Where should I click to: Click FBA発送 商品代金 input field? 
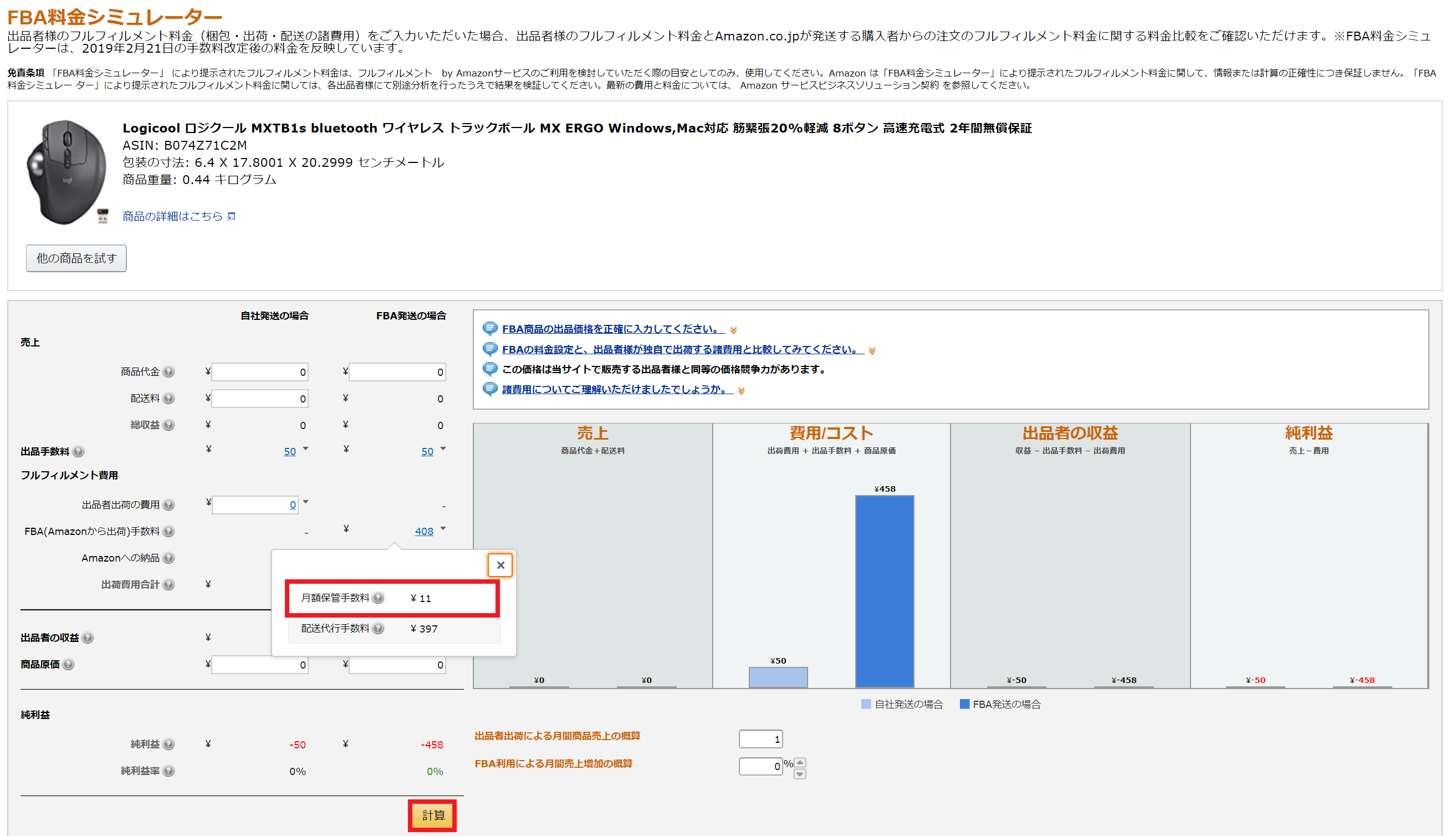(398, 372)
